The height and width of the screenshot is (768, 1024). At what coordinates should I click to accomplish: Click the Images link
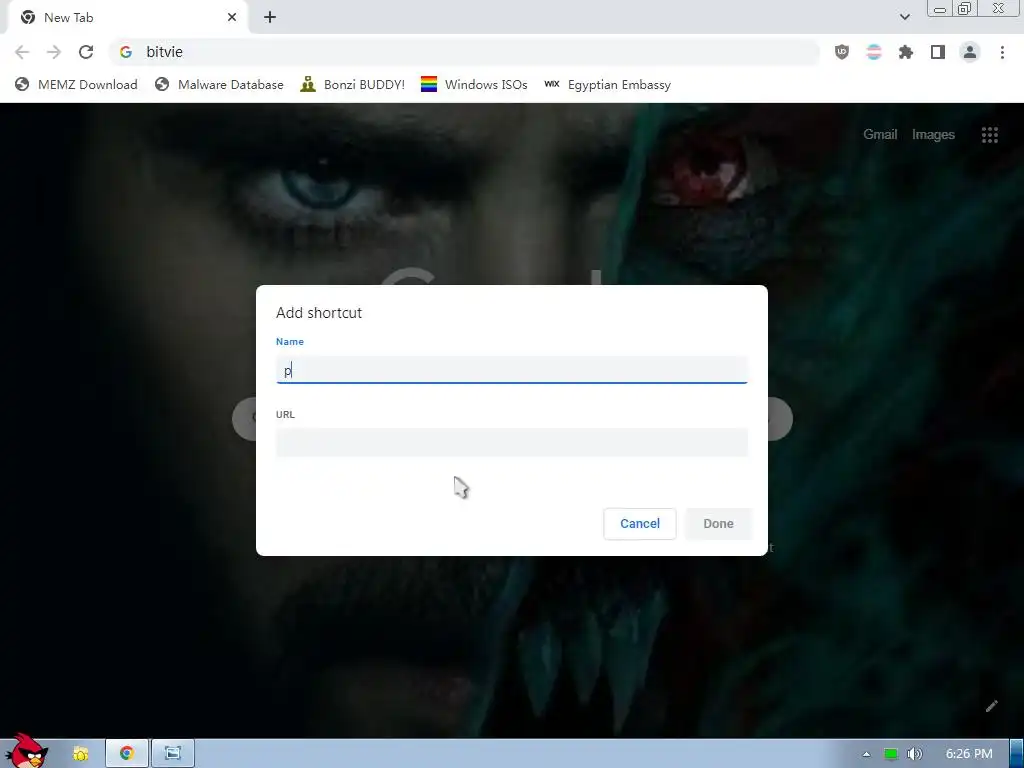pyautogui.click(x=933, y=135)
